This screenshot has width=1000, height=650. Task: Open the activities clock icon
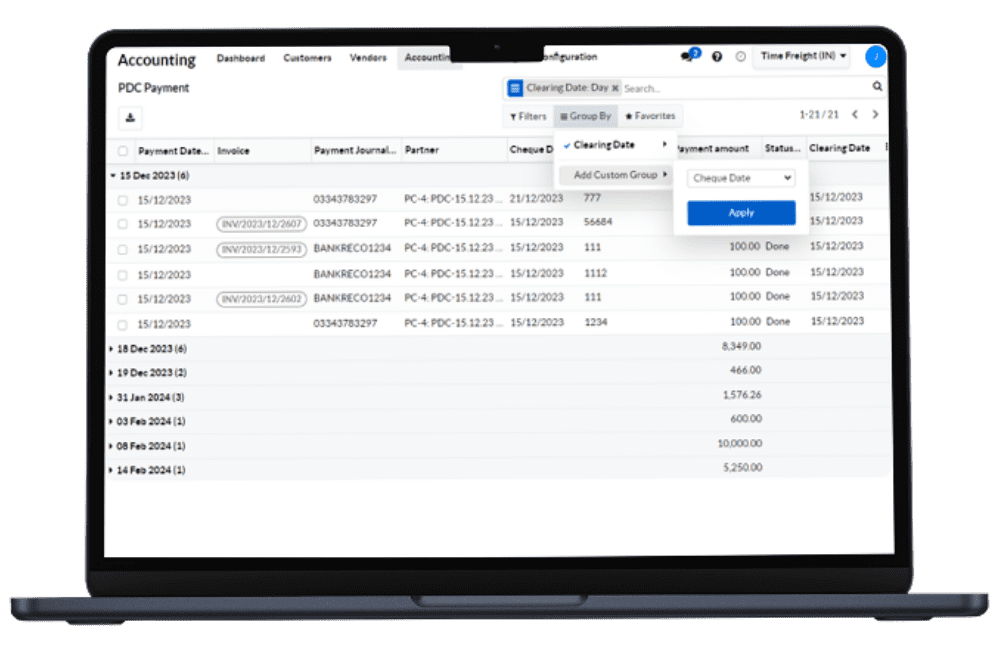741,57
